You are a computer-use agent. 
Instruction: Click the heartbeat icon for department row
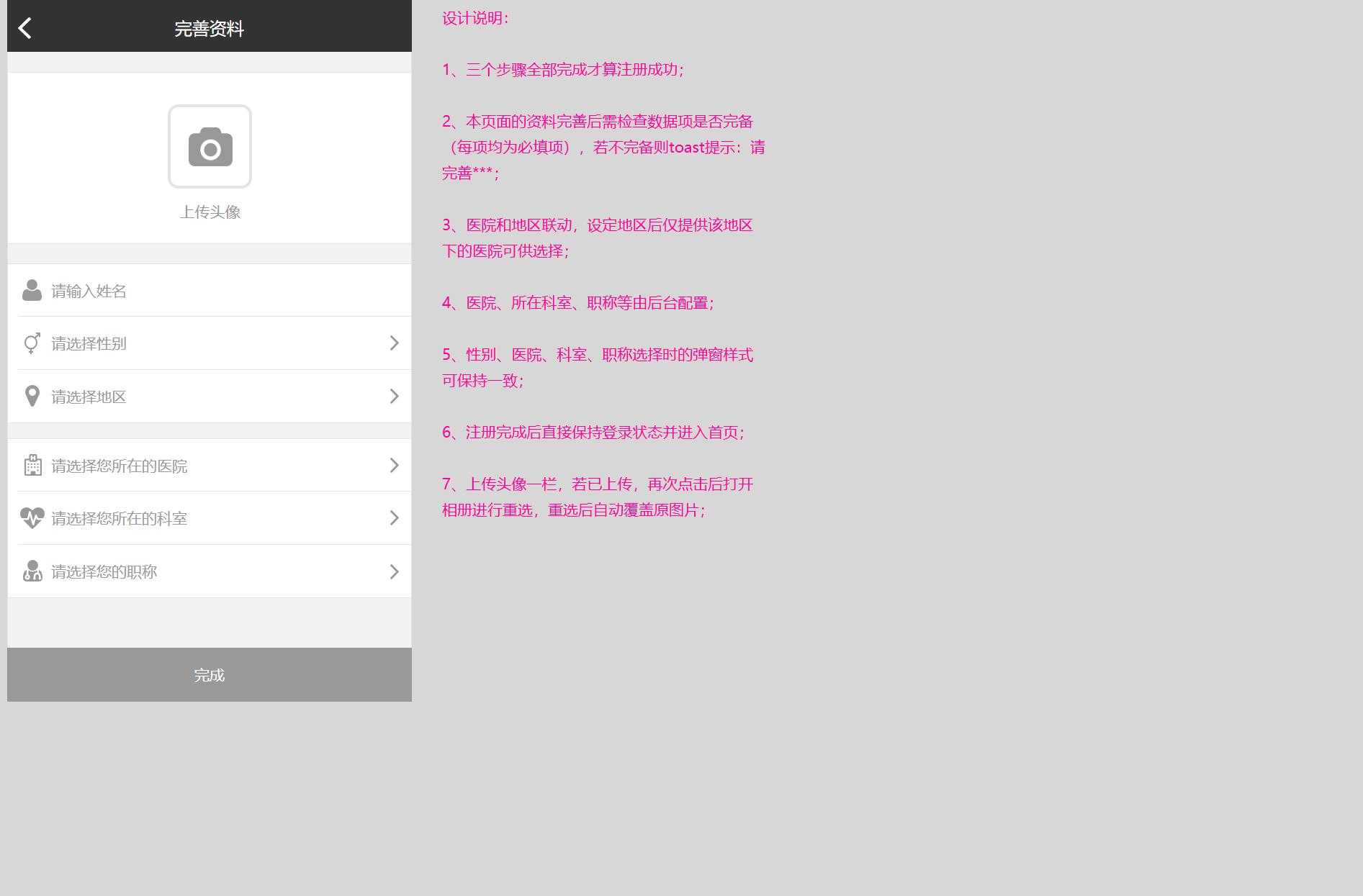click(32, 517)
